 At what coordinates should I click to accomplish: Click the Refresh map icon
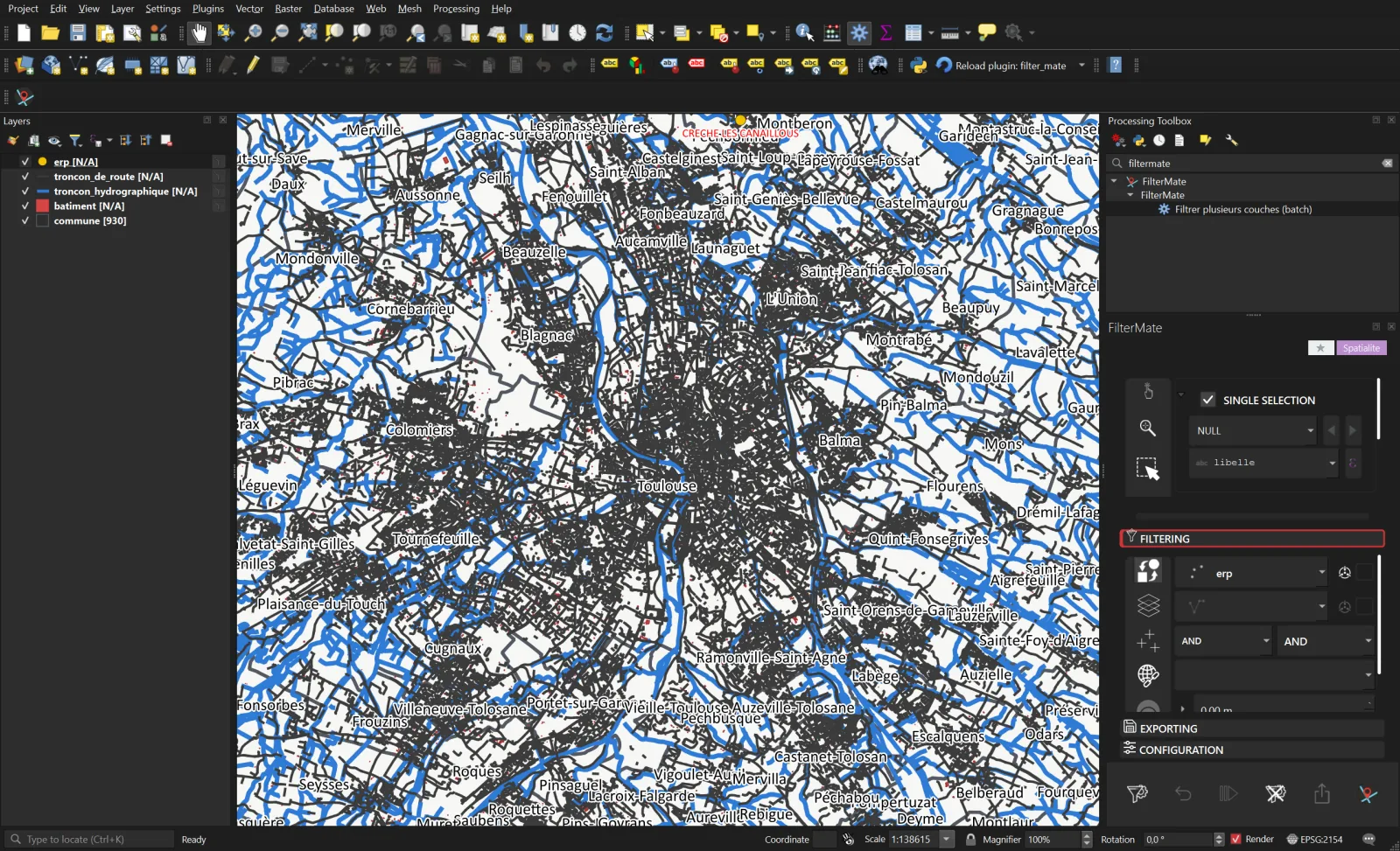pos(605,33)
